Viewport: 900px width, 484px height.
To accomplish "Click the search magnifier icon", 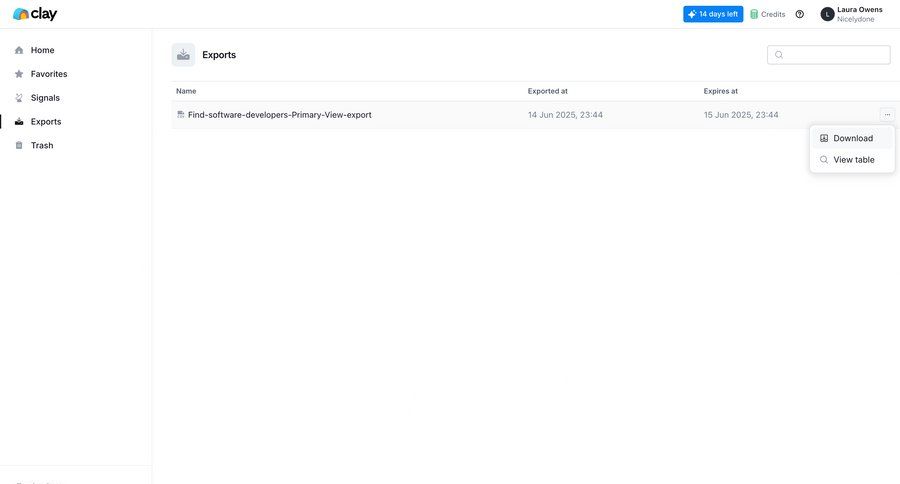I will click(x=779, y=55).
